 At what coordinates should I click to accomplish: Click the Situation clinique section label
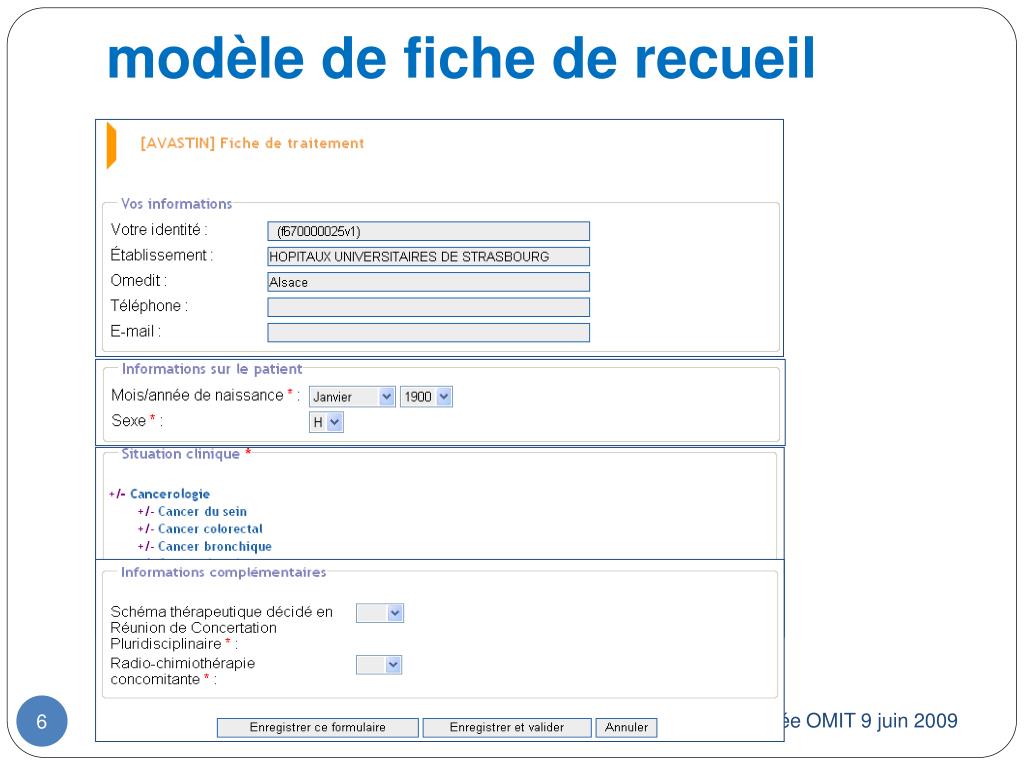pos(186,454)
